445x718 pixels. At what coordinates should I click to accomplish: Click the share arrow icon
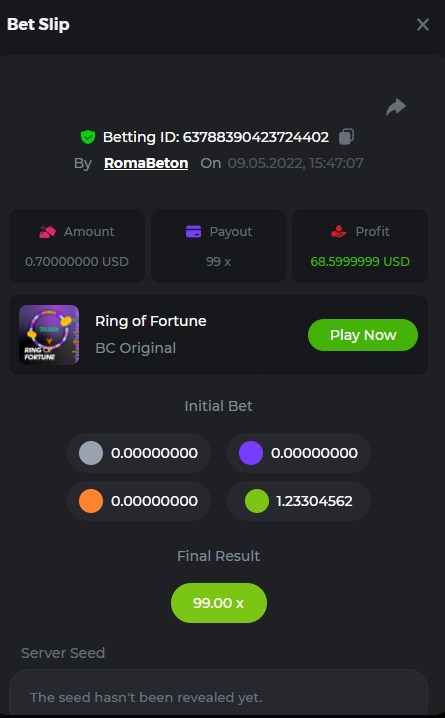(396, 107)
